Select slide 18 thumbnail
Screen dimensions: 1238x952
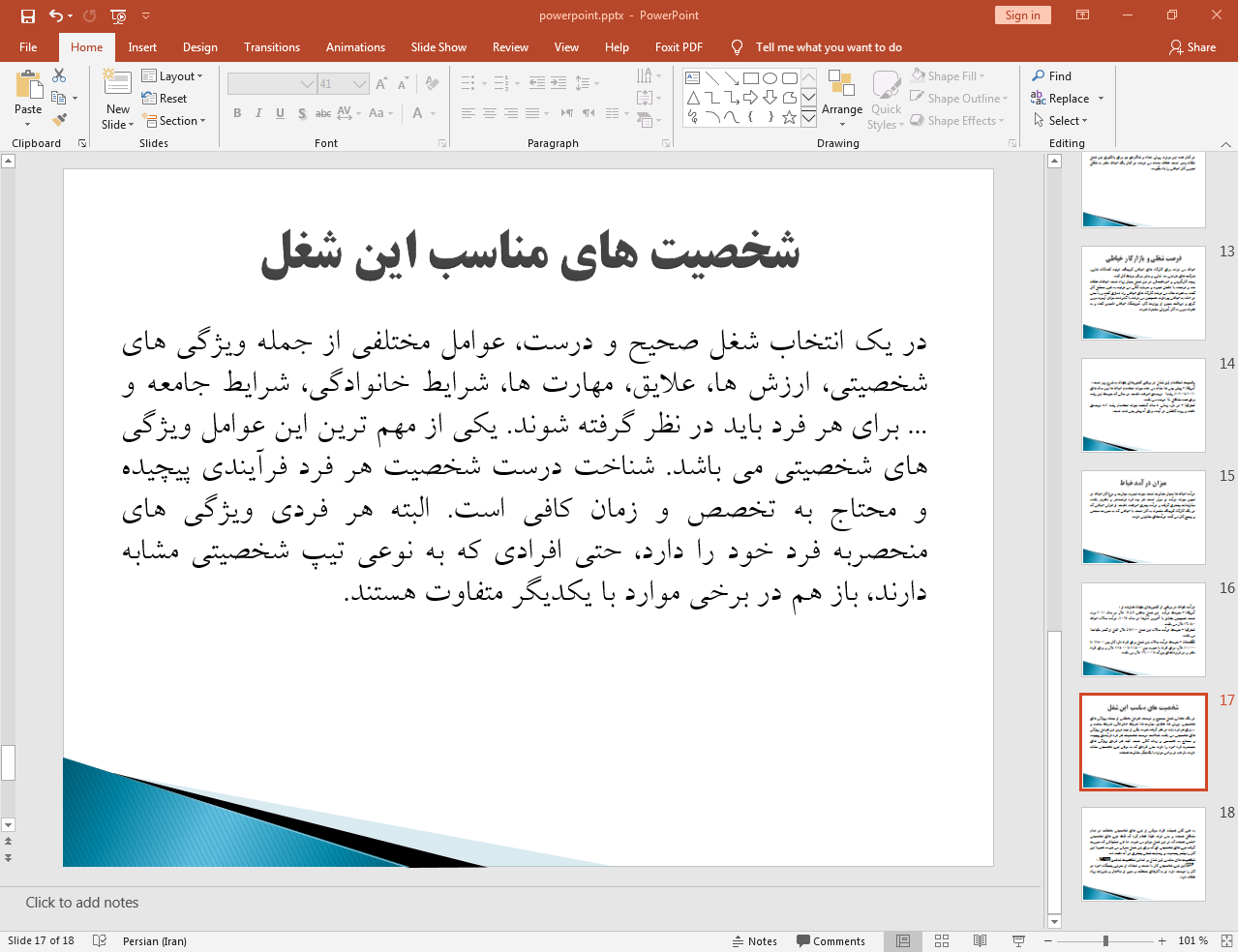click(x=1143, y=854)
